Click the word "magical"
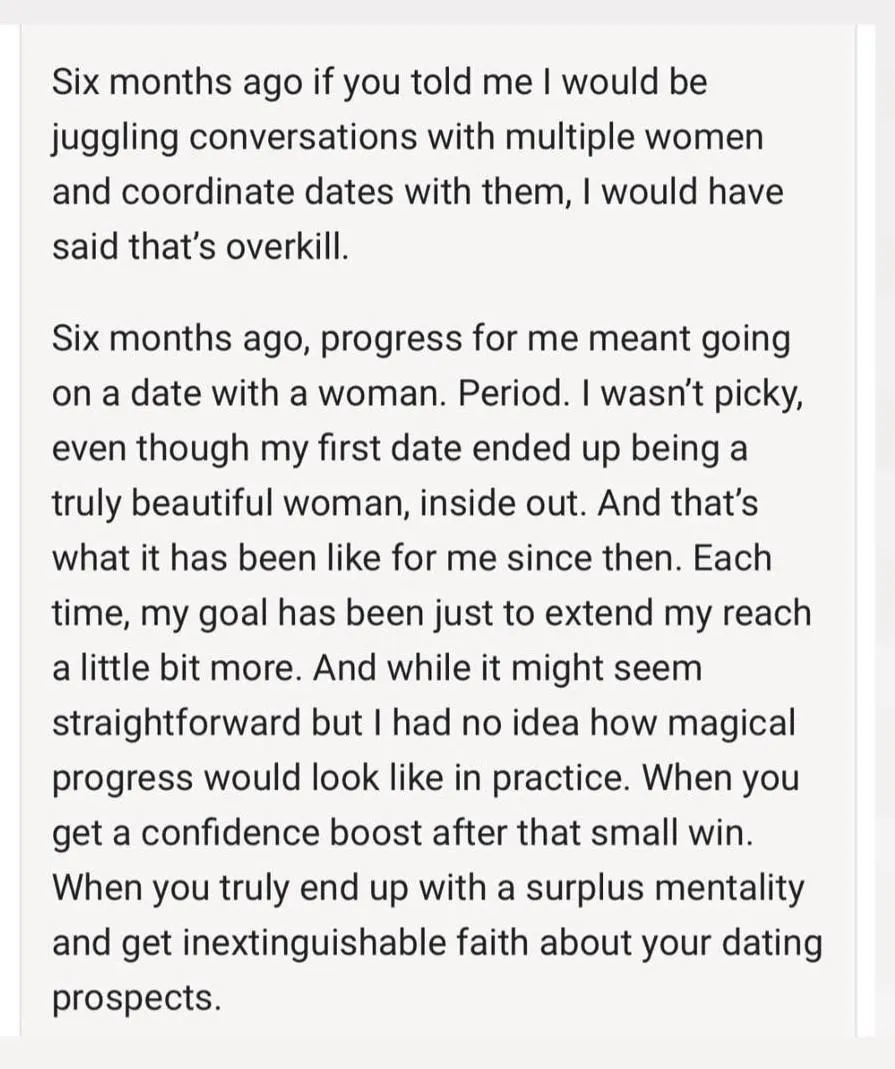The width and height of the screenshot is (895, 1069). (x=731, y=724)
